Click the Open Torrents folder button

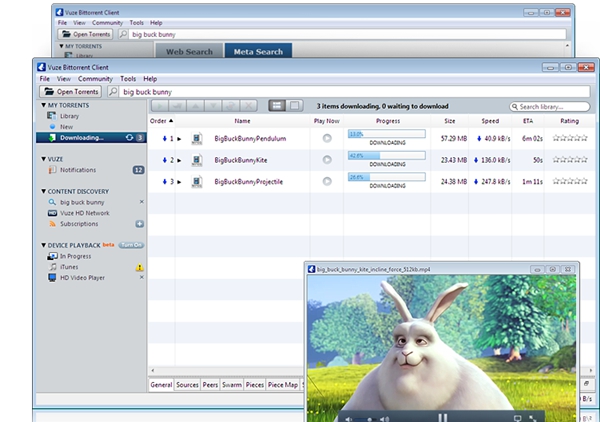coord(71,91)
